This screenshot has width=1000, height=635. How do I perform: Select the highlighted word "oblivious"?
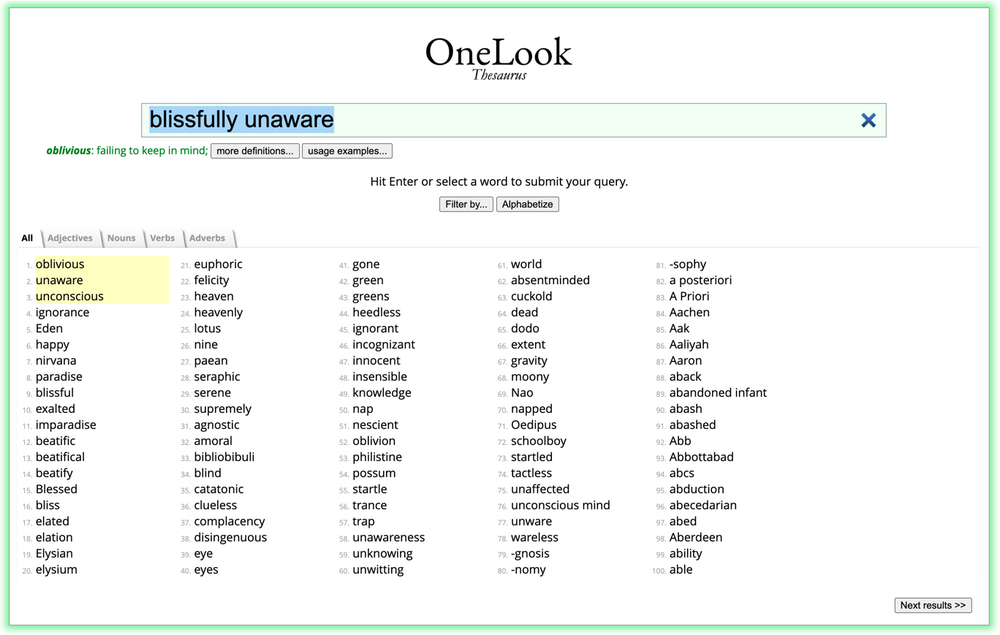[59, 264]
